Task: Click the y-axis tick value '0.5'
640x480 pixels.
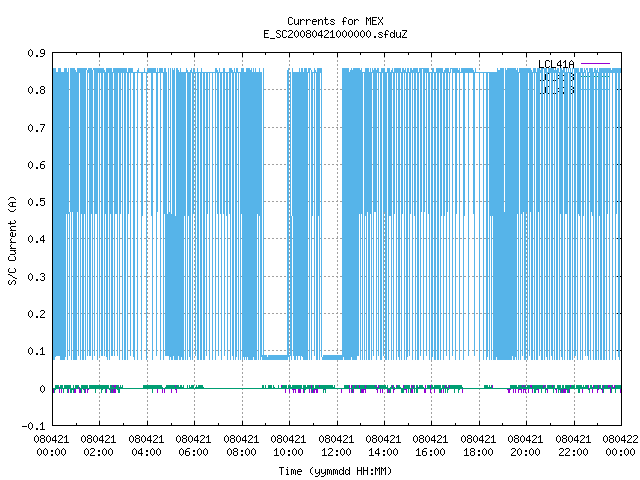Action: (x=37, y=202)
